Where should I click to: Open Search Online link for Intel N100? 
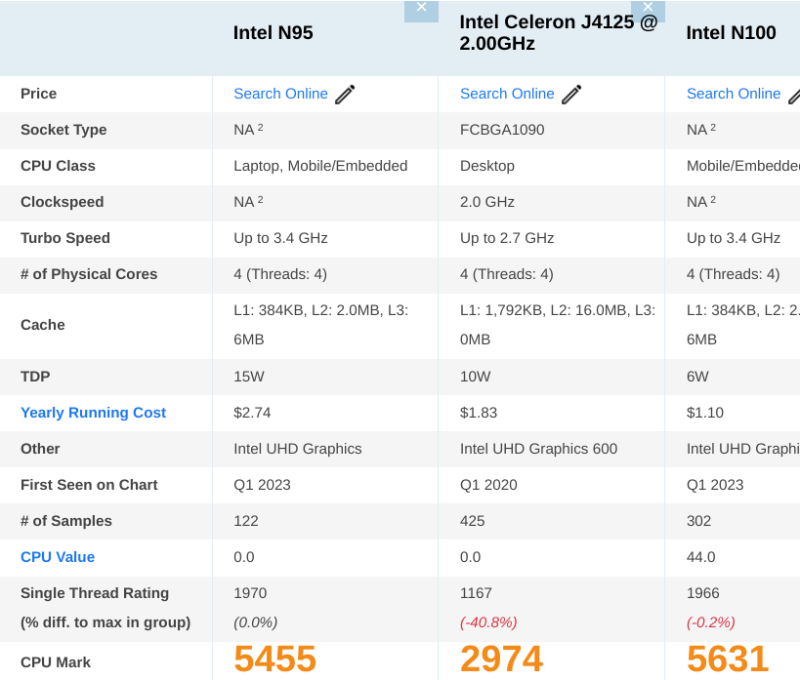coord(734,94)
